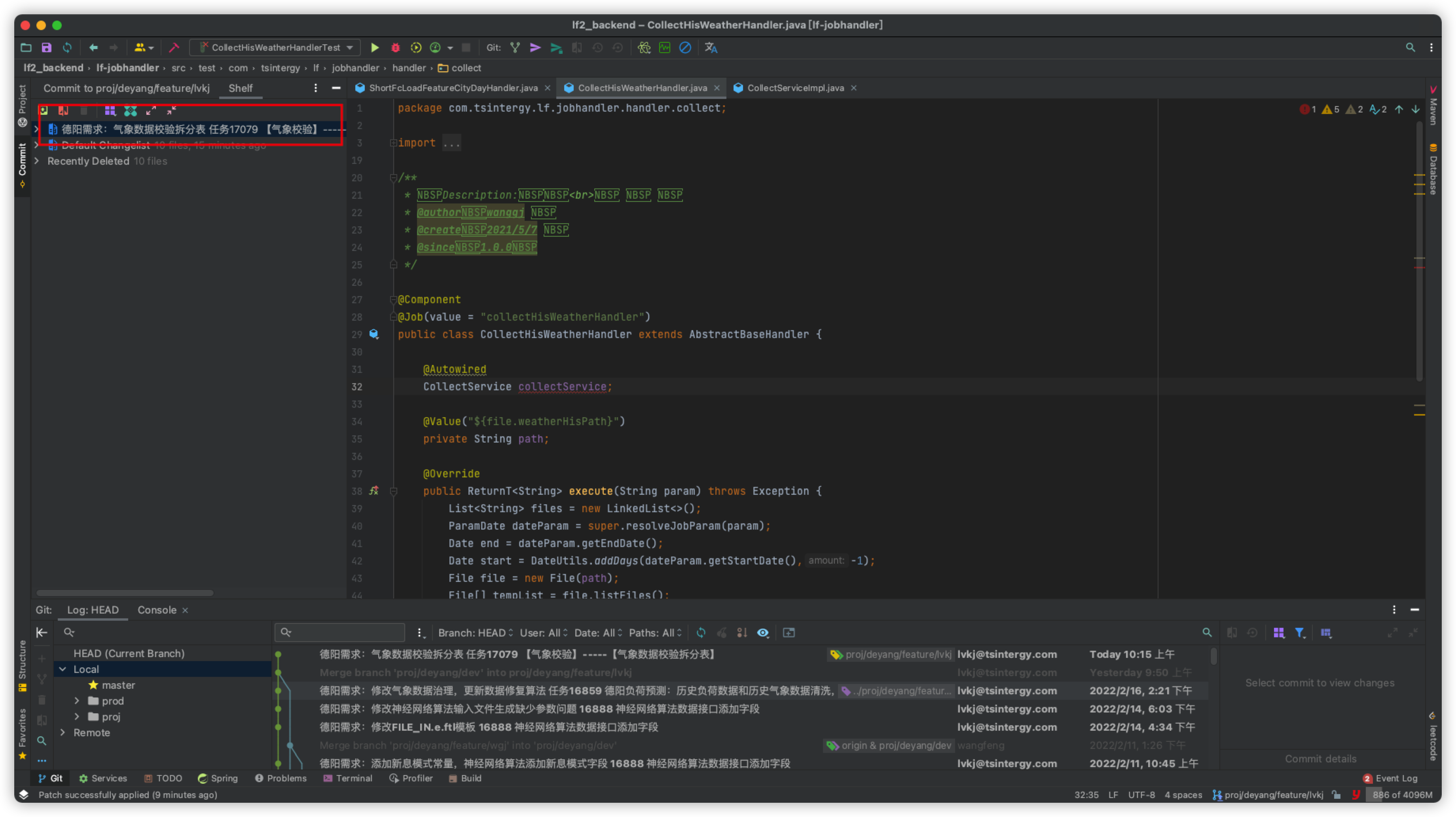Toggle Group By icon in the Shelf toolbar
1456x817 pixels.
[110, 111]
